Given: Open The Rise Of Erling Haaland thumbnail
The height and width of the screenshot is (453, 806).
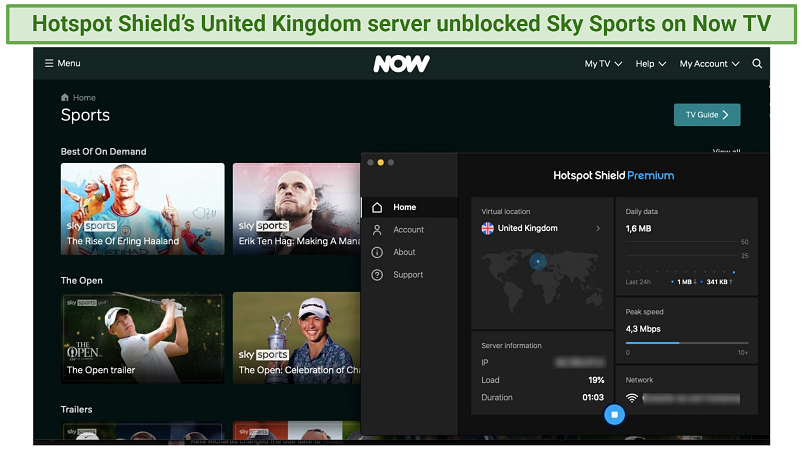Looking at the screenshot, I should point(142,209).
